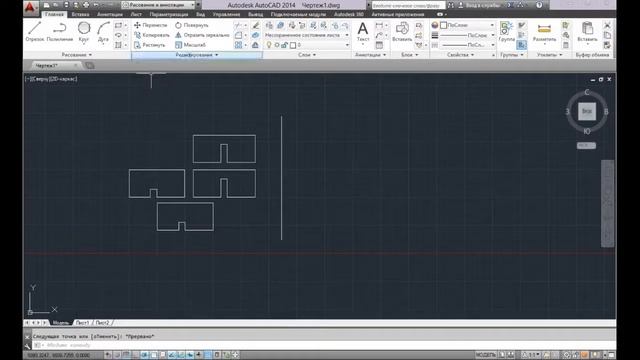This screenshot has height=360, width=640.
Task: Switch to the Лист1 layout tab
Action: coord(82,323)
